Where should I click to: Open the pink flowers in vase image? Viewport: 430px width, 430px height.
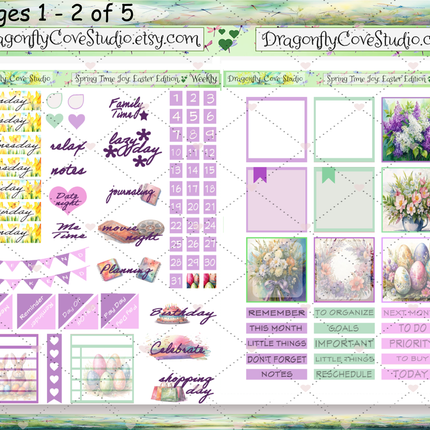point(406,199)
